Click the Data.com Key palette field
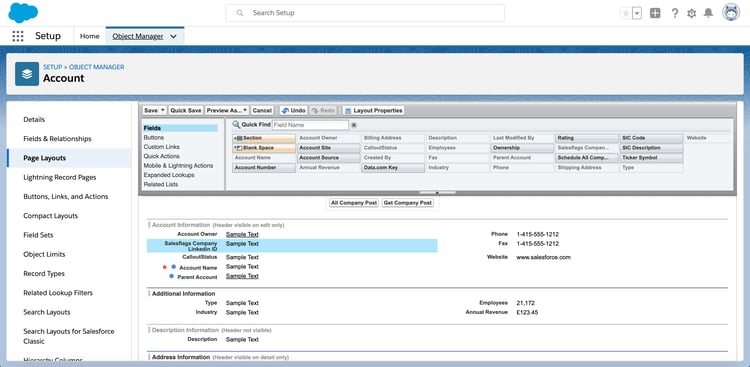This screenshot has height=367, width=750. (x=393, y=168)
